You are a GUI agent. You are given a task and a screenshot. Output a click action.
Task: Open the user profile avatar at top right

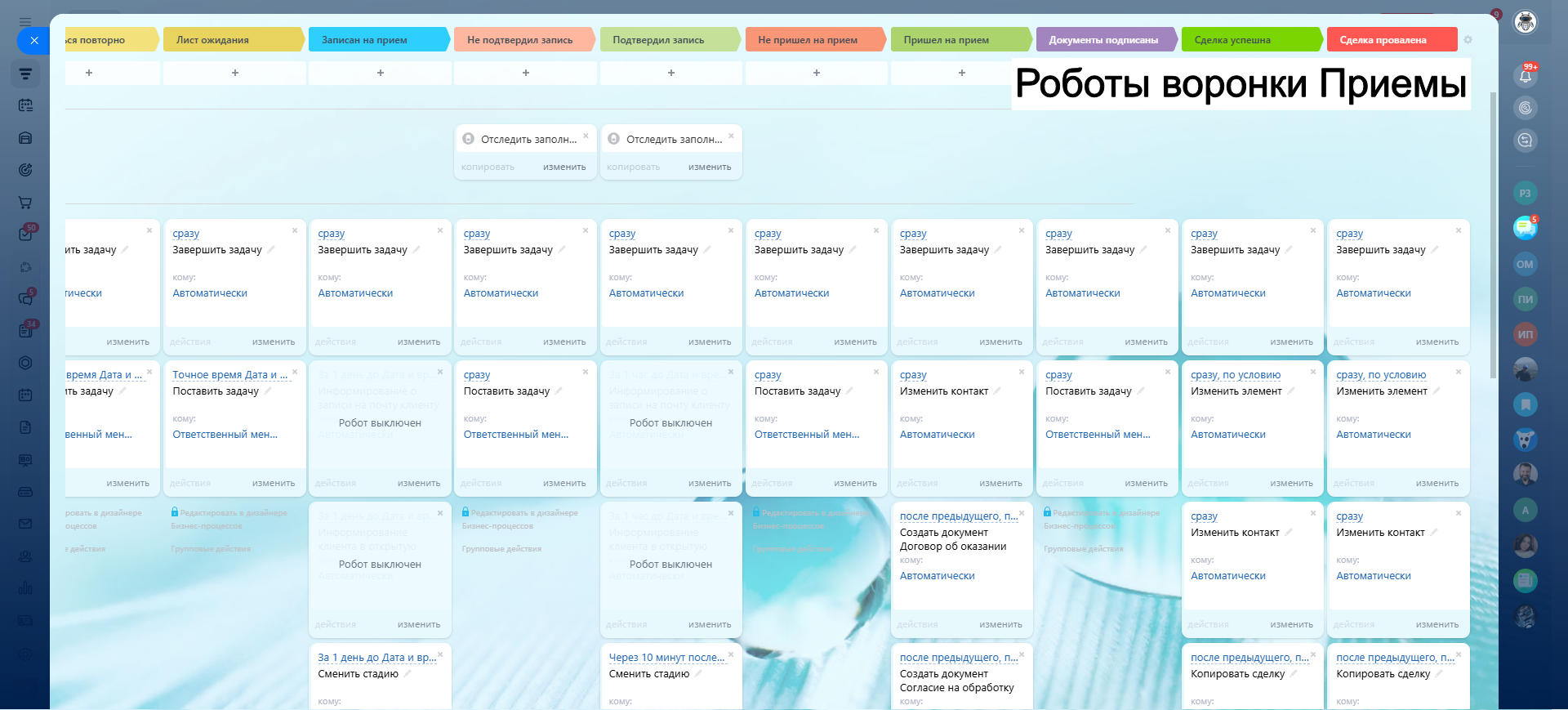click(x=1526, y=22)
